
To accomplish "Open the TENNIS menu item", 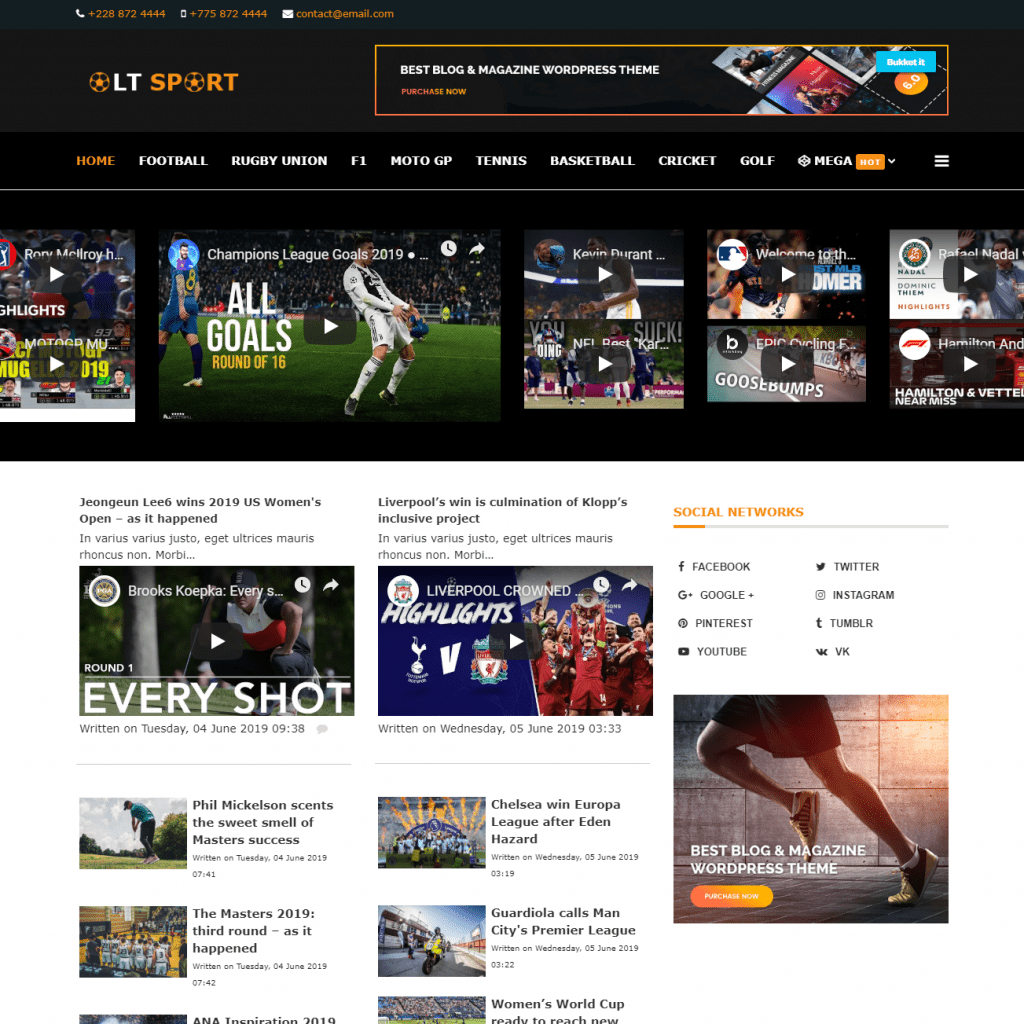I will tap(501, 161).
